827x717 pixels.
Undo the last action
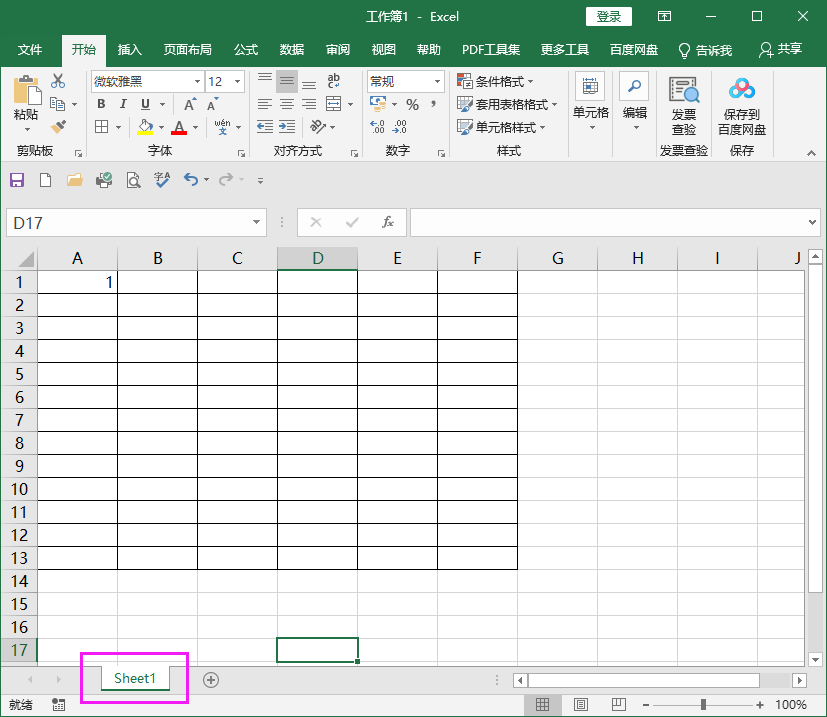[x=193, y=180]
